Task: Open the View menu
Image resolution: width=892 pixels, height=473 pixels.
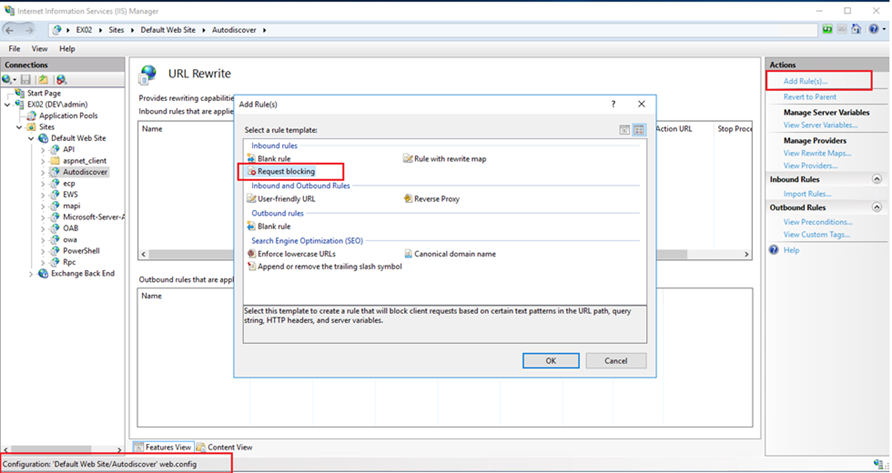Action: tap(40, 49)
